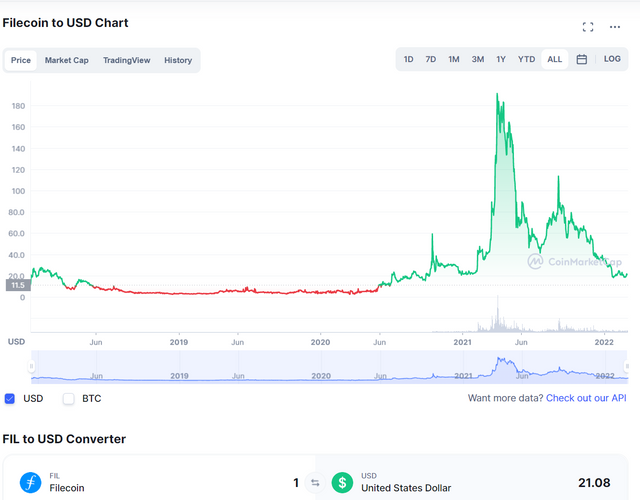Screen dimensions: 640x500
Task: Click the green dollar sign USD icon
Action: pyautogui.click(x=342, y=482)
